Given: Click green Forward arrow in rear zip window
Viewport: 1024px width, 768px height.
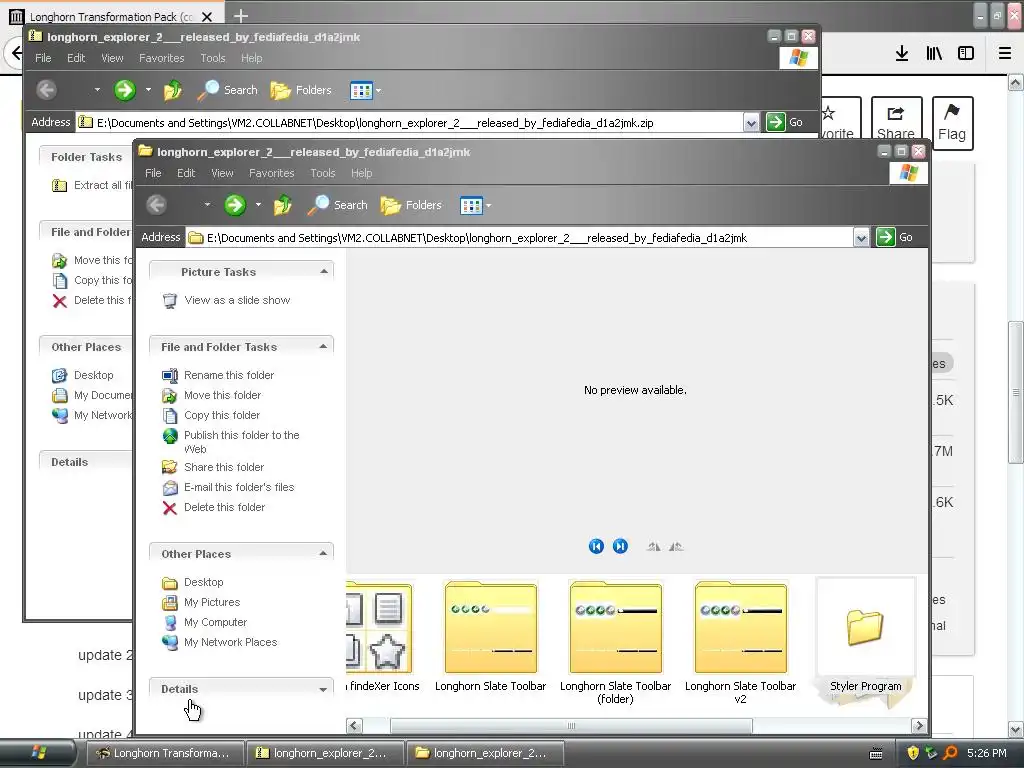Looking at the screenshot, I should pos(124,90).
